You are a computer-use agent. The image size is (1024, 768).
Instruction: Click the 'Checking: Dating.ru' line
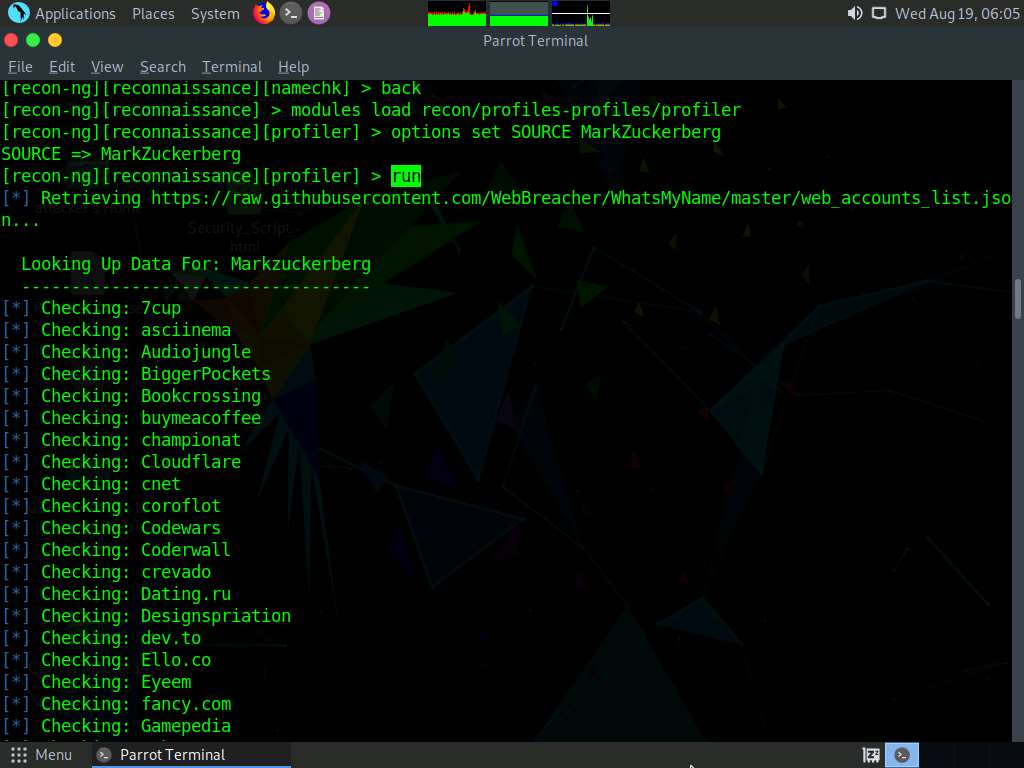pos(116,594)
